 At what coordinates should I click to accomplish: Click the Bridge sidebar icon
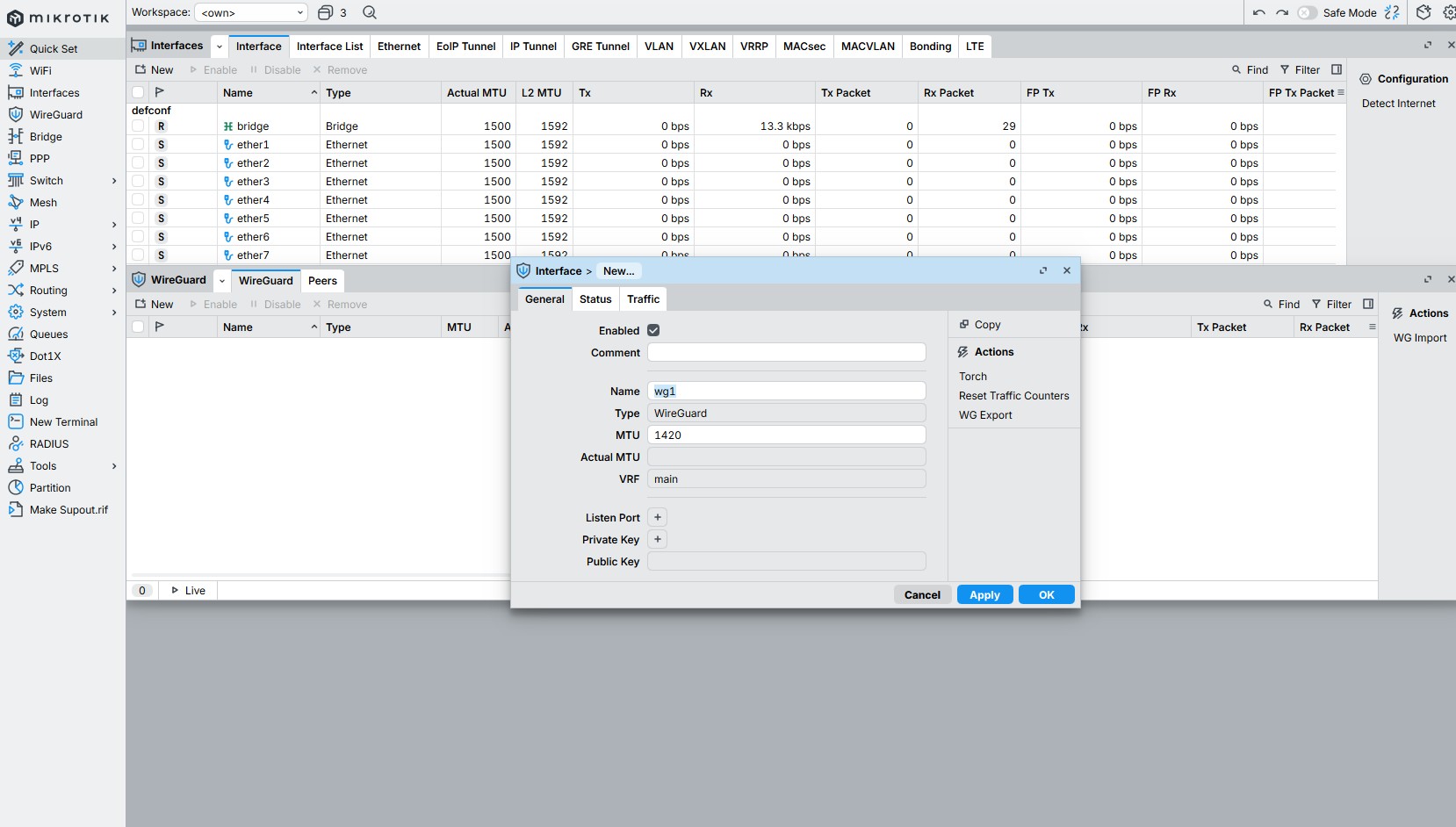coord(16,137)
